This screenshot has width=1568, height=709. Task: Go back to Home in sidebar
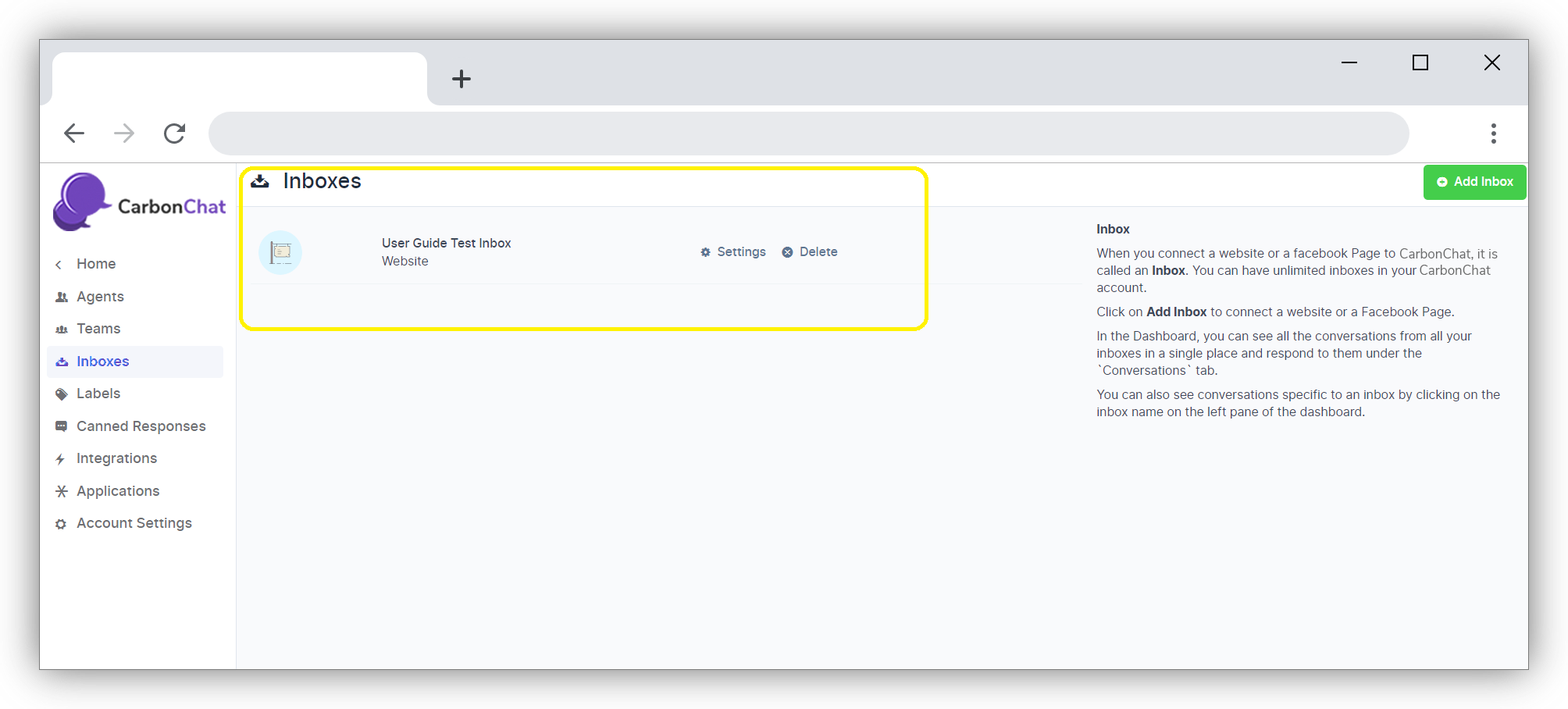95,264
